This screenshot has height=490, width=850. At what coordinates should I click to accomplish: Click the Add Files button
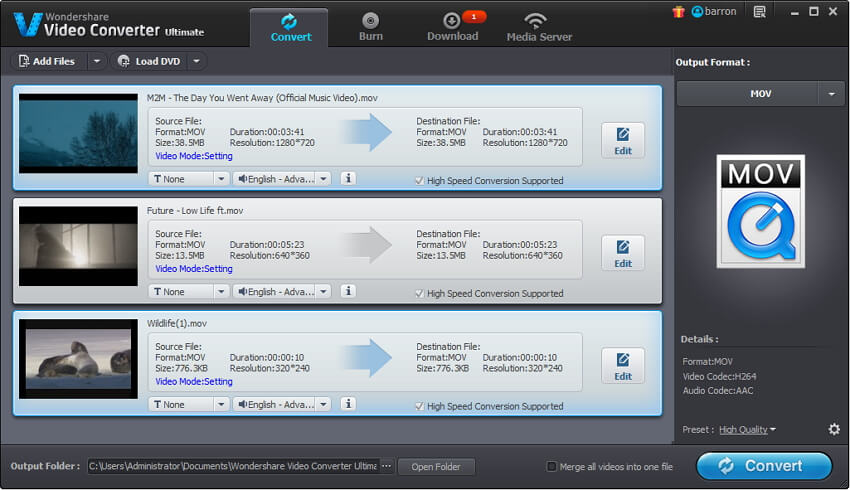pos(49,61)
